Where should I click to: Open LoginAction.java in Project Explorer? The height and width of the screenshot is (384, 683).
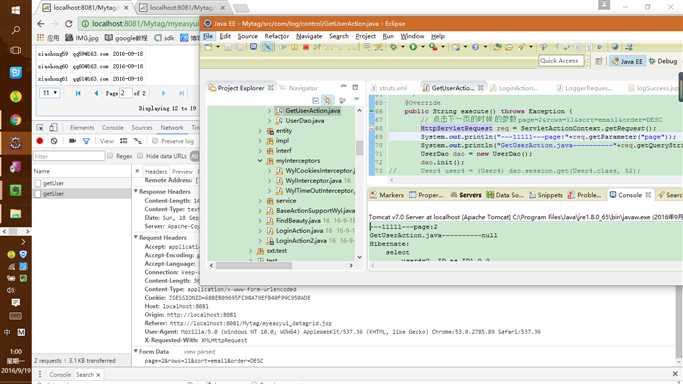(x=299, y=231)
